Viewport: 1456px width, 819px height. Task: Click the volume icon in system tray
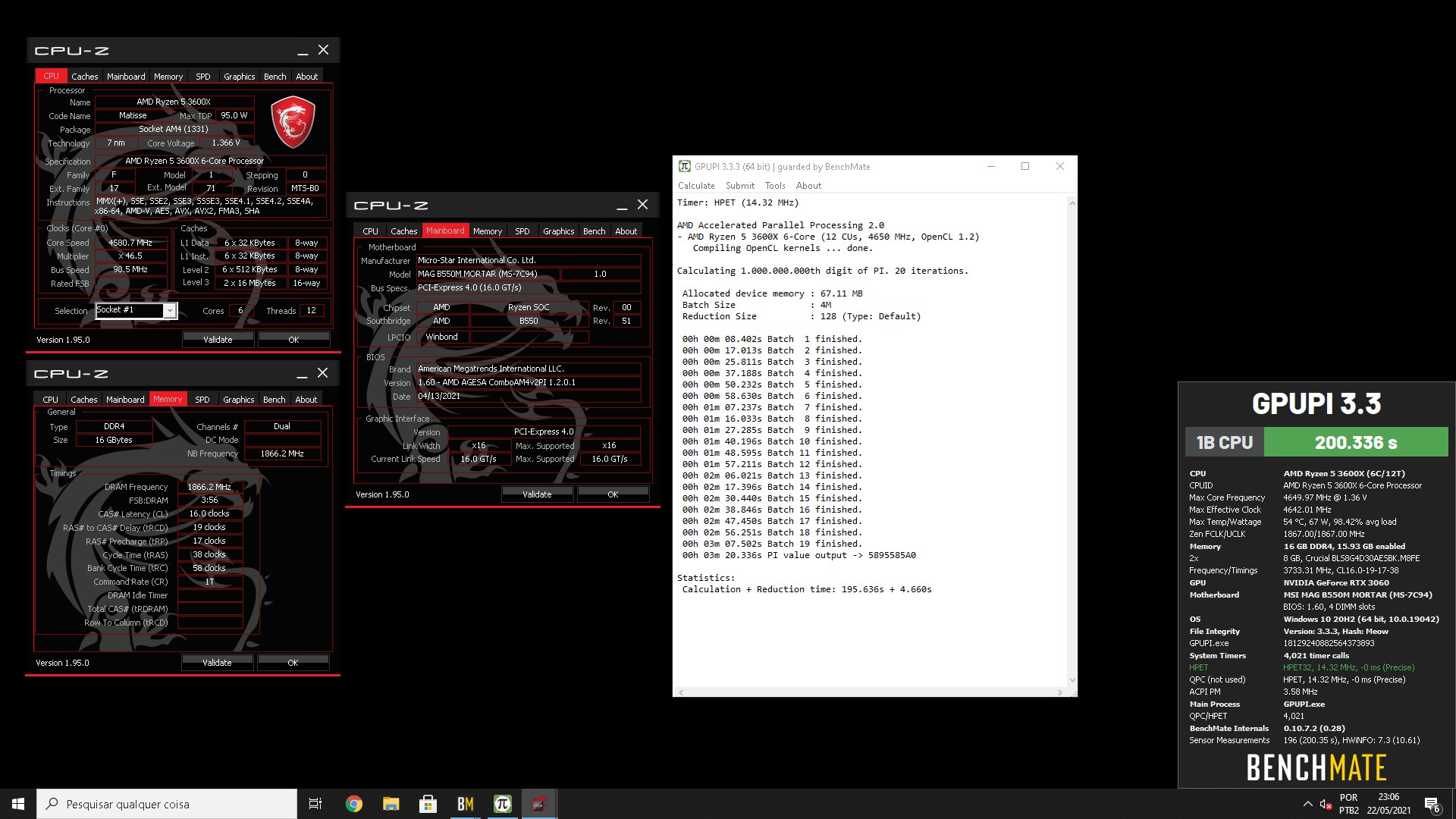point(1326,804)
